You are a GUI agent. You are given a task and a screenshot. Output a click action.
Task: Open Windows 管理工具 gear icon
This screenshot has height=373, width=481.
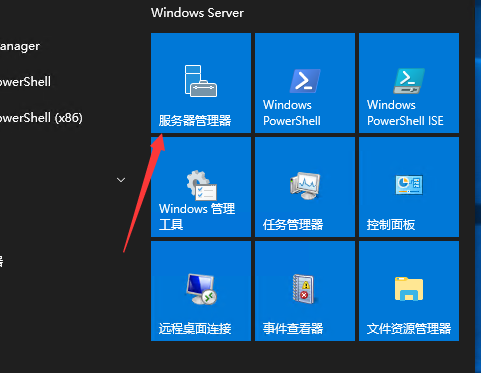[x=201, y=185]
